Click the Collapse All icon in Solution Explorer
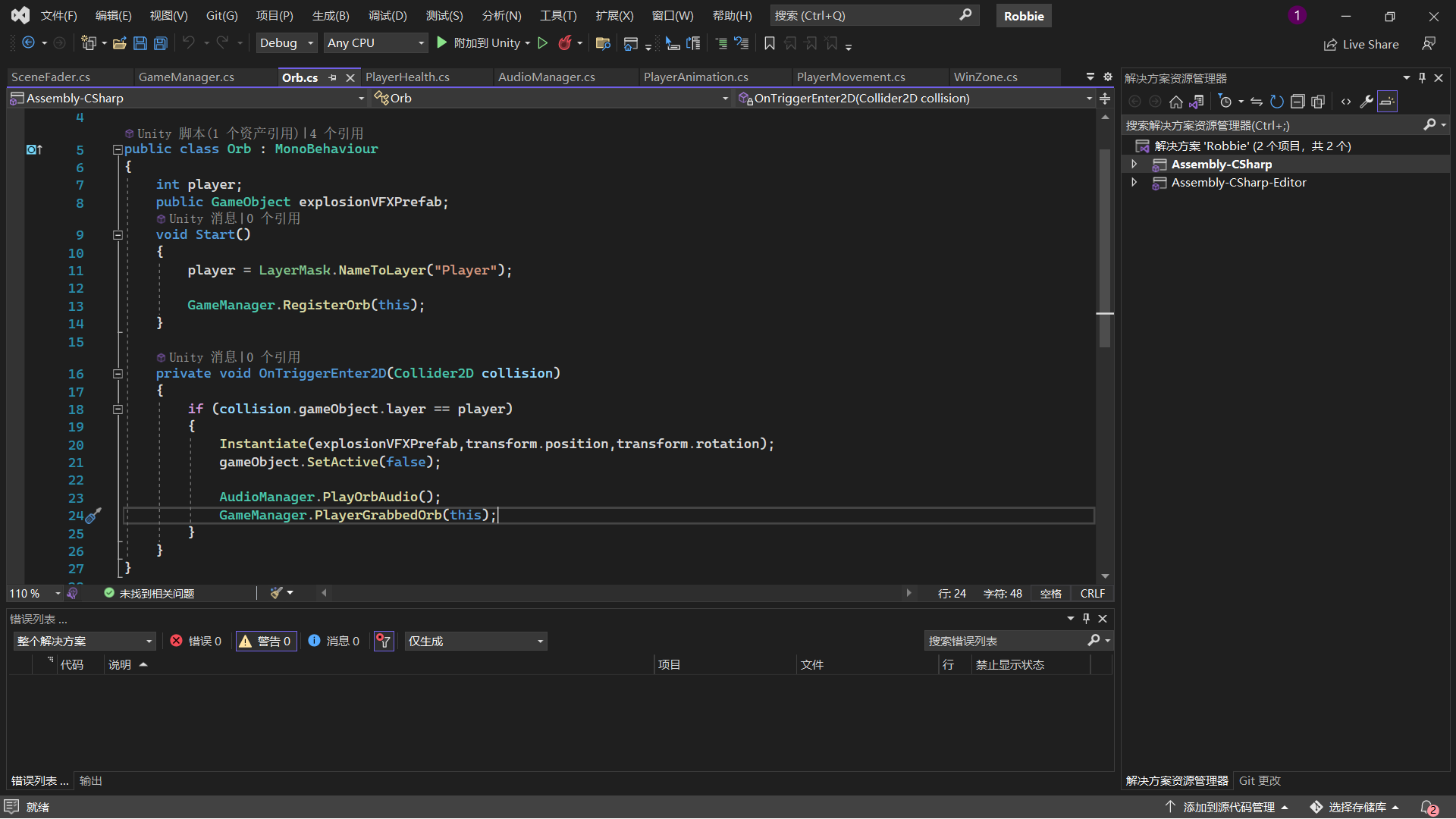This screenshot has width=1456, height=819. [x=1298, y=102]
